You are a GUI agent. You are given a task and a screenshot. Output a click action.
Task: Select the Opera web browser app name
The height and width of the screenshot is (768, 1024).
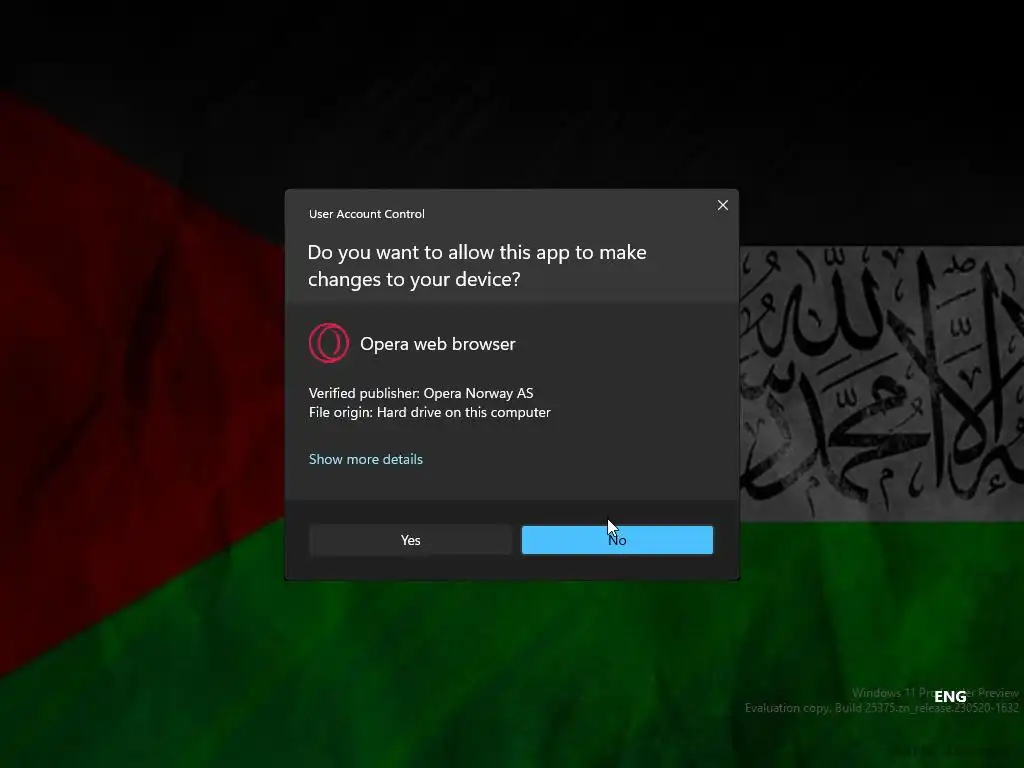click(x=438, y=344)
